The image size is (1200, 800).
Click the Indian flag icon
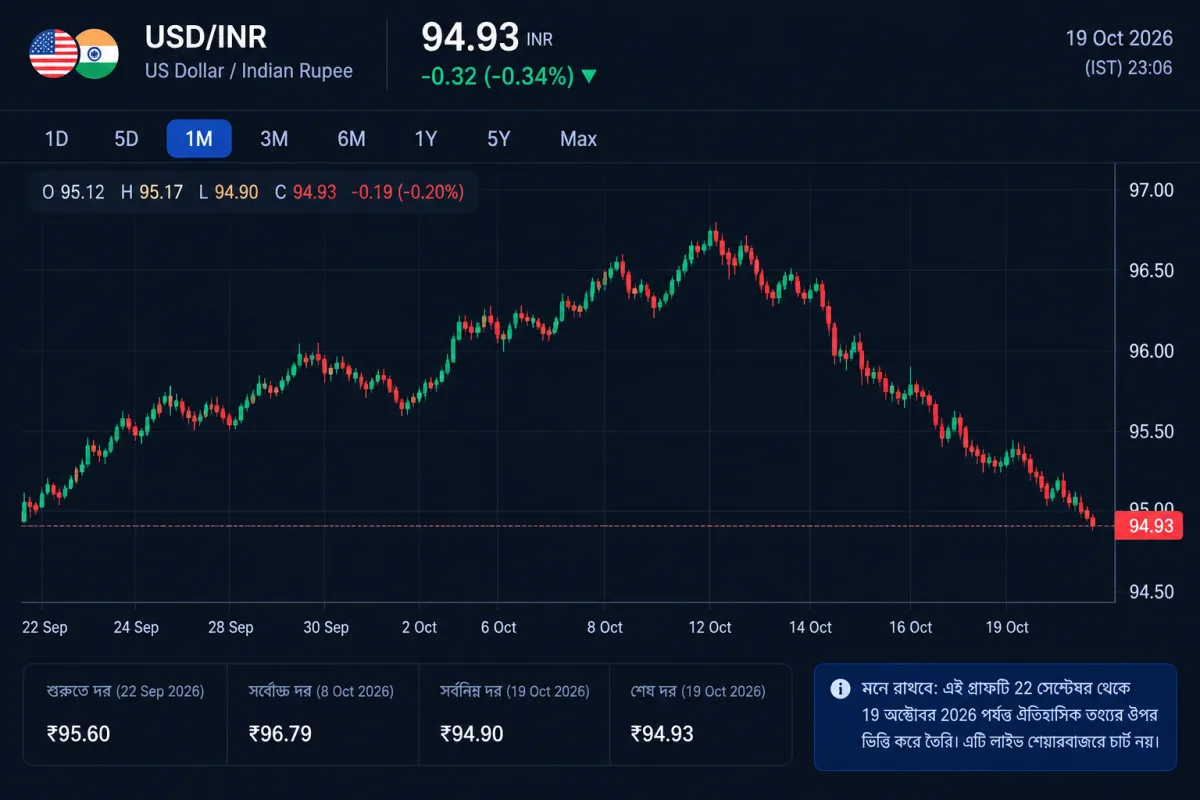[x=97, y=54]
